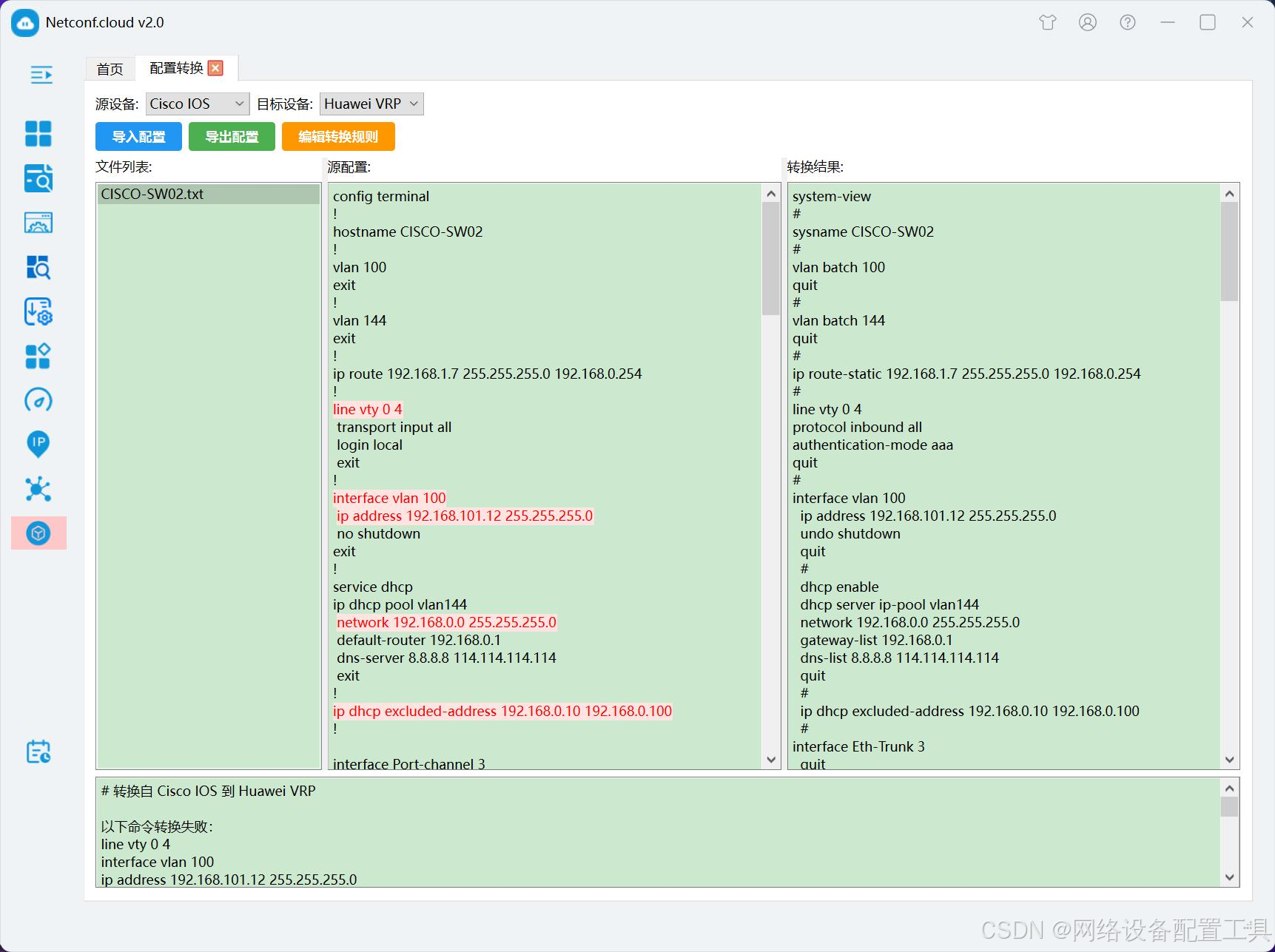Screen dimensions: 1275x952
Task: Click 'dns-list 8.8.8.8' in result
Action: [899, 658]
